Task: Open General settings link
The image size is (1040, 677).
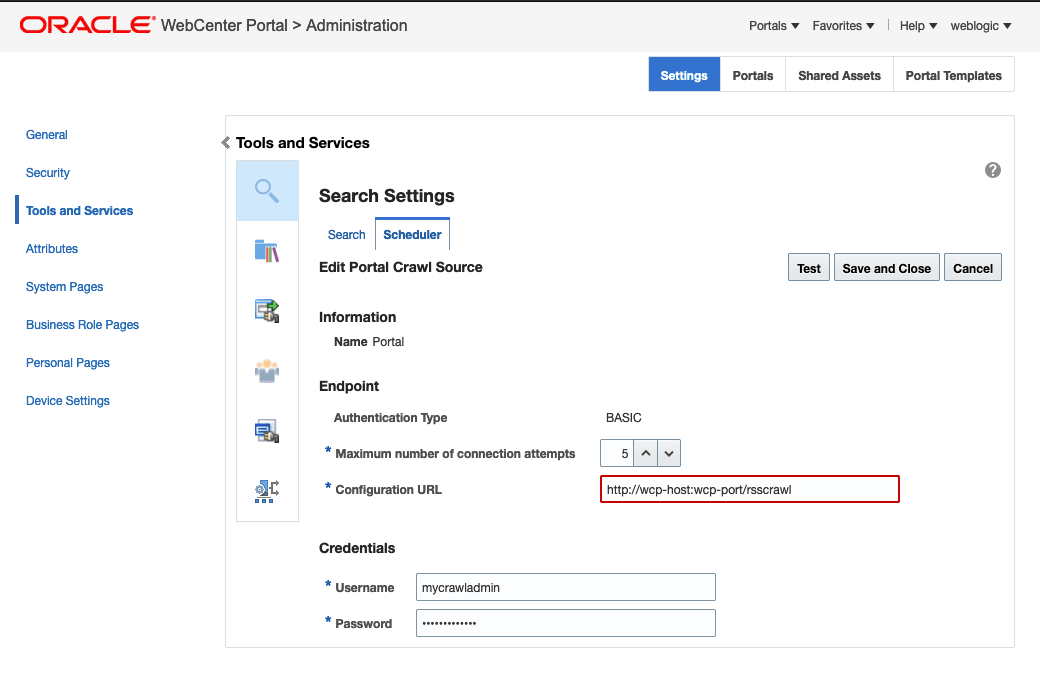Action: (46, 135)
